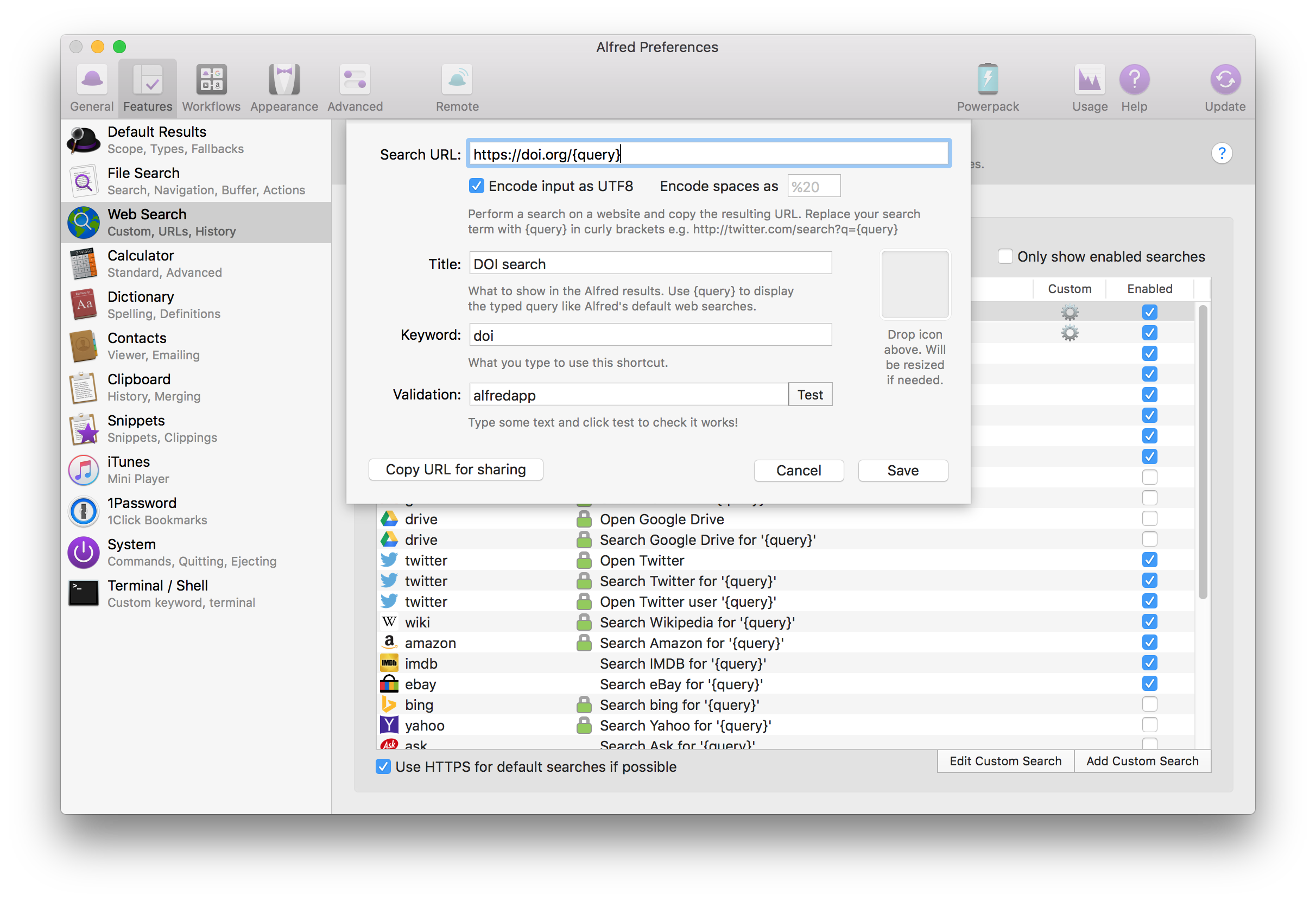Viewport: 1316px width, 901px height.
Task: Click the eBay icon in the ebay row
Action: point(389,684)
